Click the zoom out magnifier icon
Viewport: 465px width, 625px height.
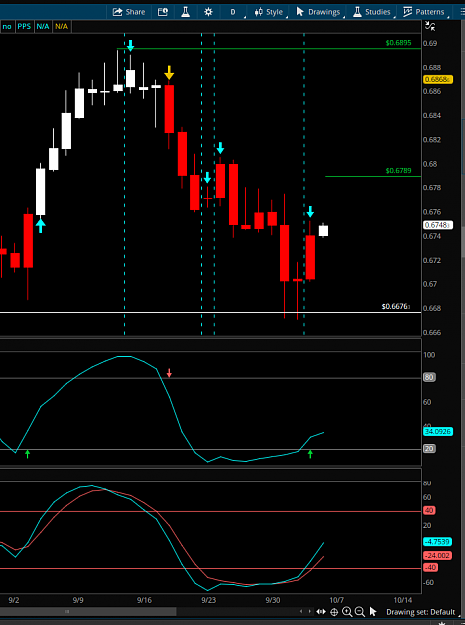coord(359,611)
